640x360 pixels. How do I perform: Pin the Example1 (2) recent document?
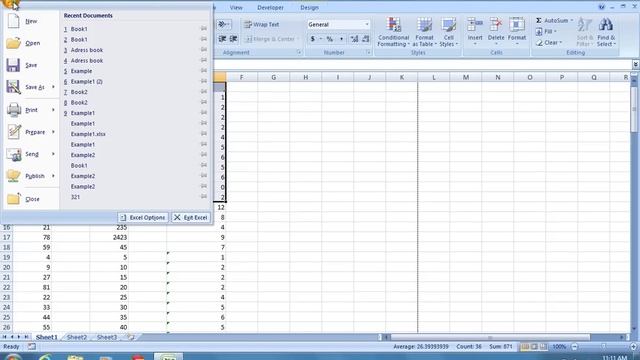click(204, 81)
